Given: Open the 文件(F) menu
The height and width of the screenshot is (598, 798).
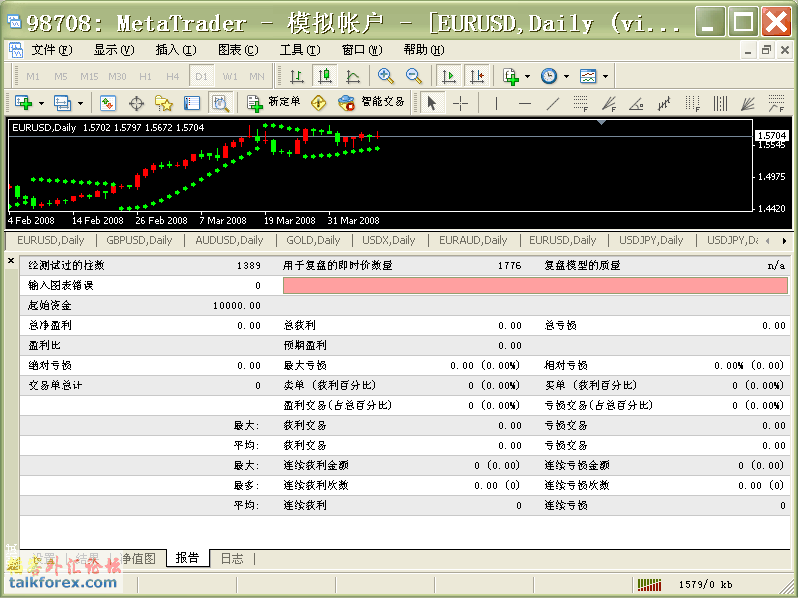Looking at the screenshot, I should tap(51, 50).
